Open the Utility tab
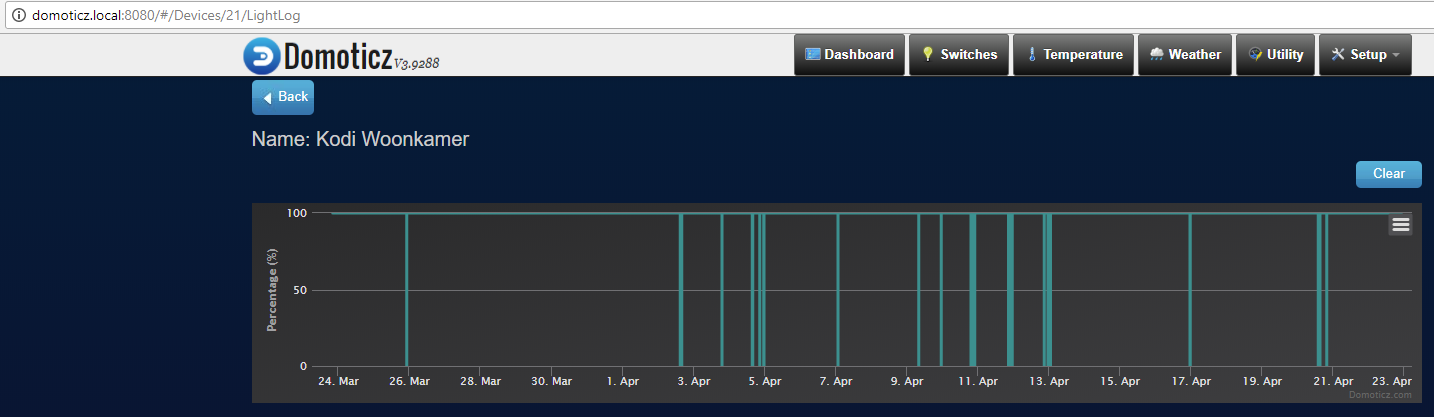 (1276, 55)
